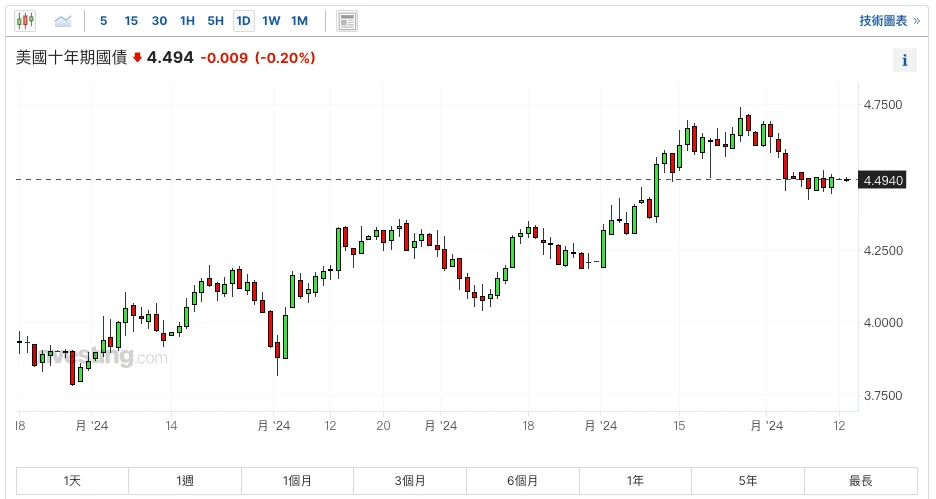Image resolution: width=936 pixels, height=499 pixels.
Task: Set chart interval to 5 minutes
Action: [104, 20]
